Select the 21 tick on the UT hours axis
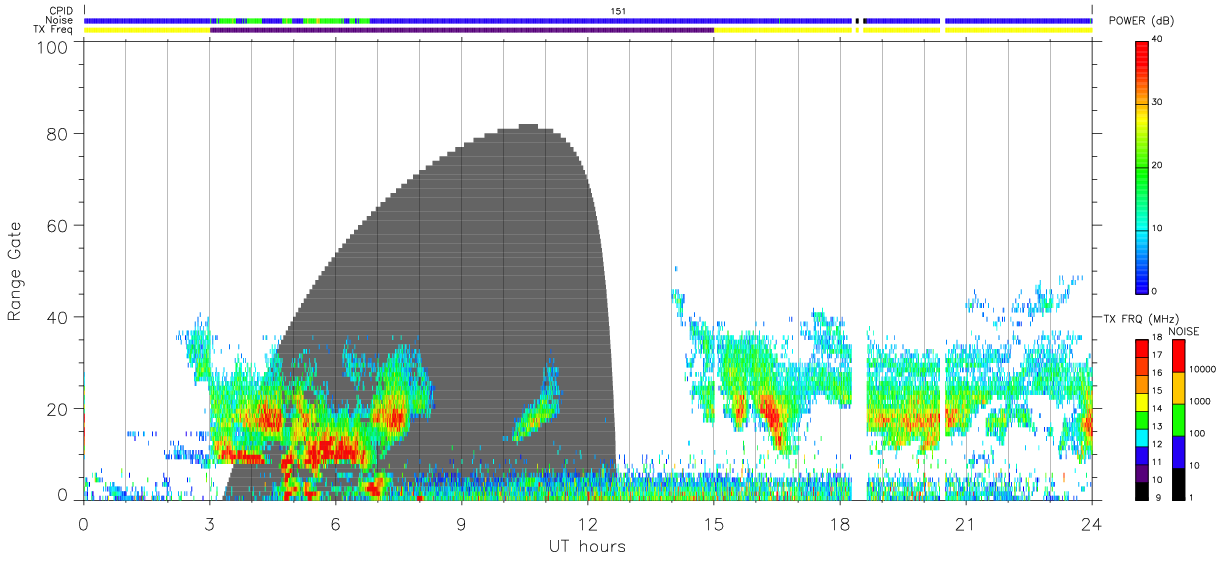1228x567 pixels. (965, 524)
